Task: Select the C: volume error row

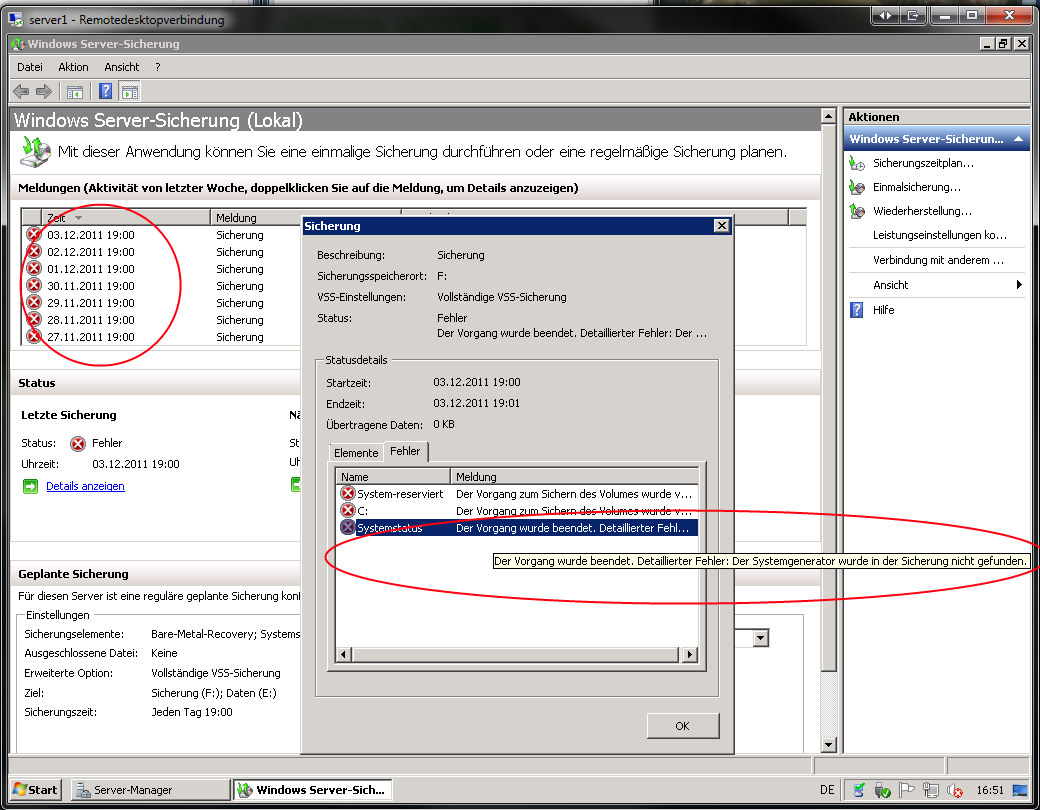Action: [x=518, y=511]
